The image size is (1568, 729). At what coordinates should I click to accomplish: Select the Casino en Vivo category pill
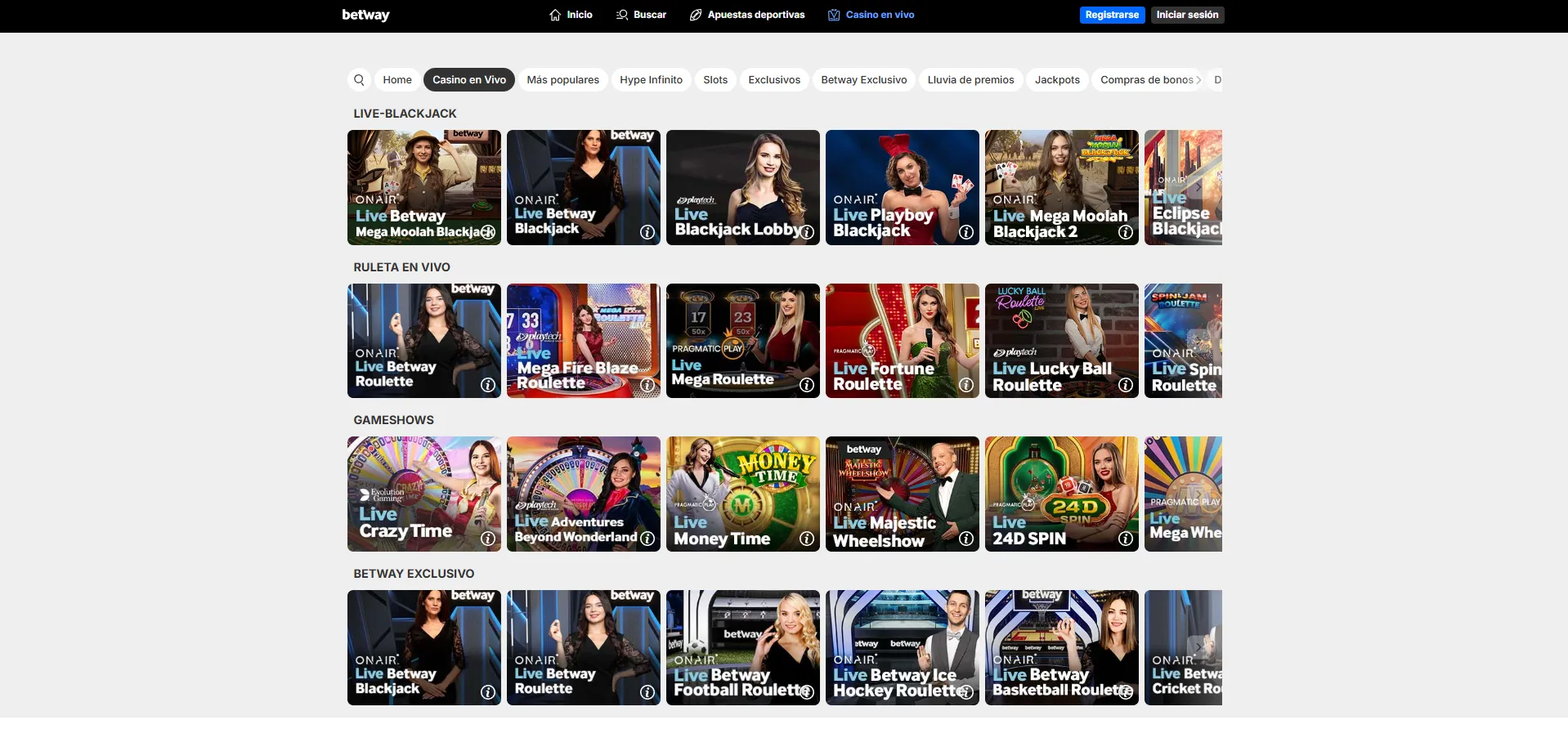pos(469,79)
